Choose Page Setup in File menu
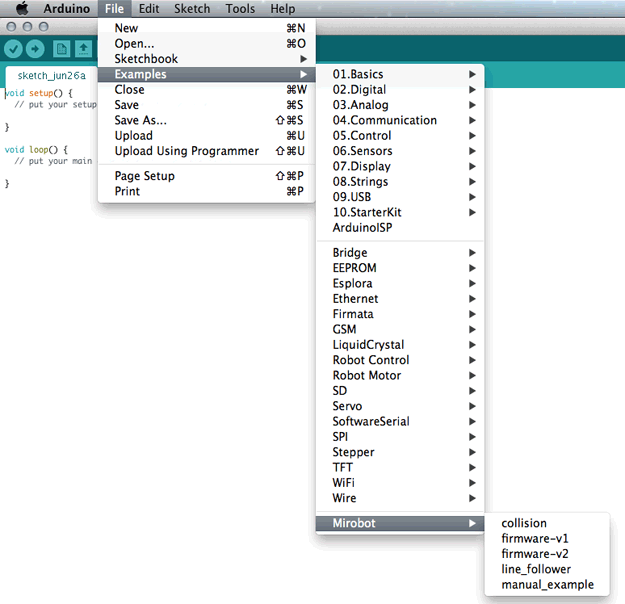 (x=206, y=176)
